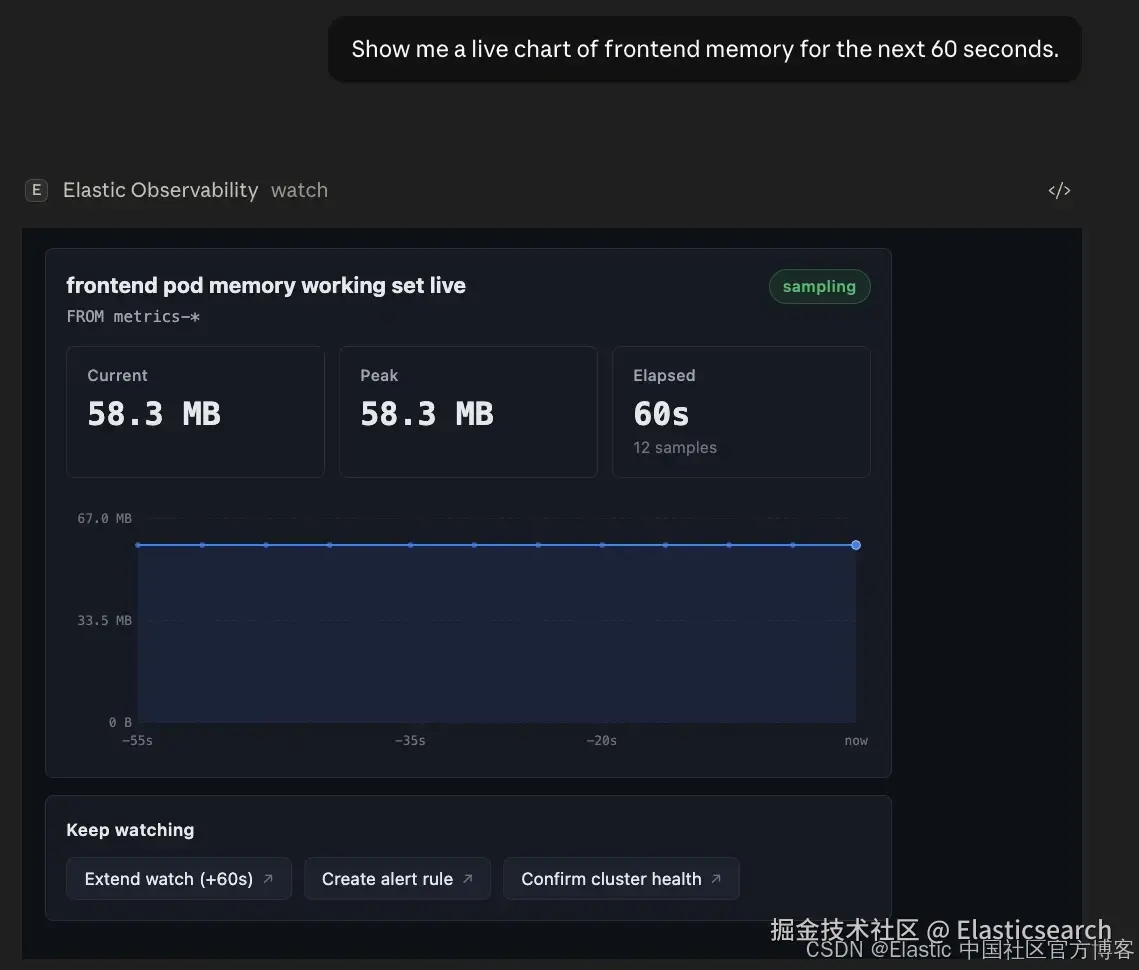Click the arrow icon on Extend watch

click(268, 879)
